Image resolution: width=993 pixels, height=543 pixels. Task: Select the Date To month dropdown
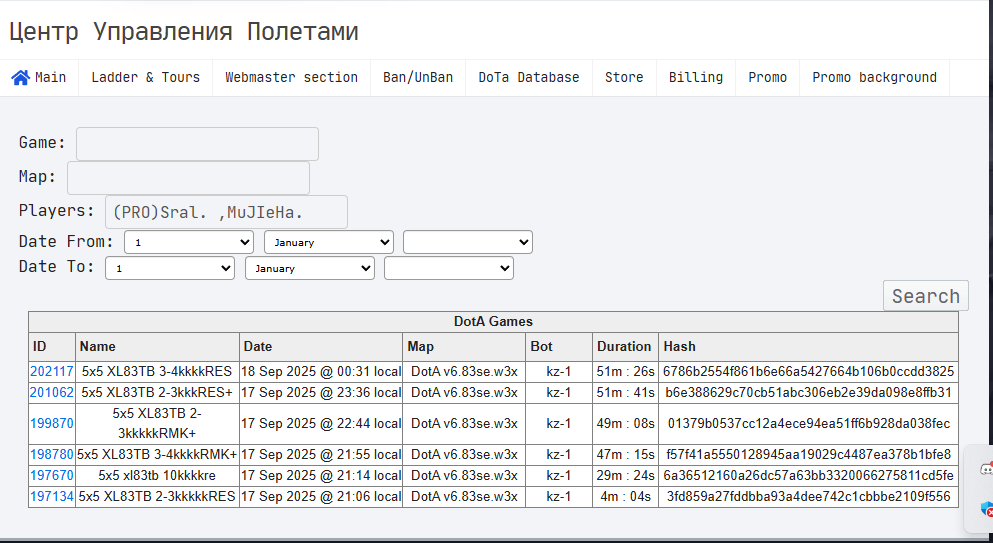310,268
